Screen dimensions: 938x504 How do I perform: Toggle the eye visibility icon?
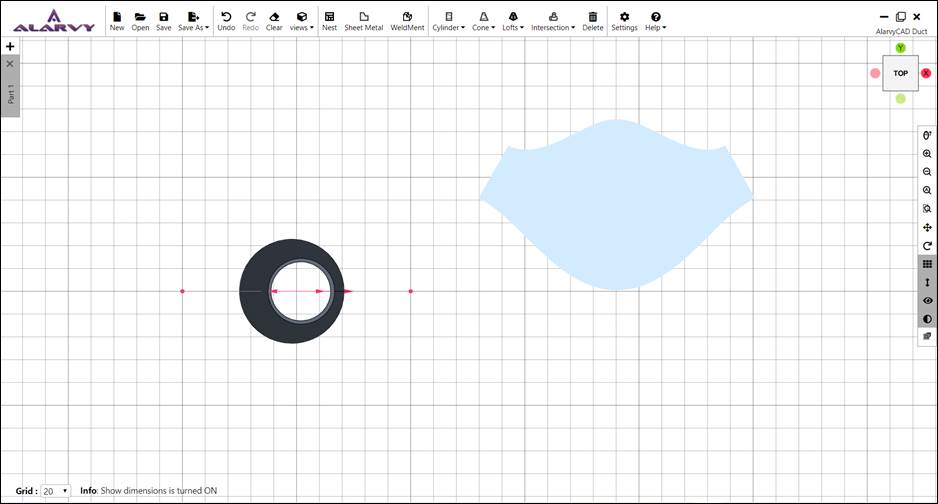(x=927, y=301)
